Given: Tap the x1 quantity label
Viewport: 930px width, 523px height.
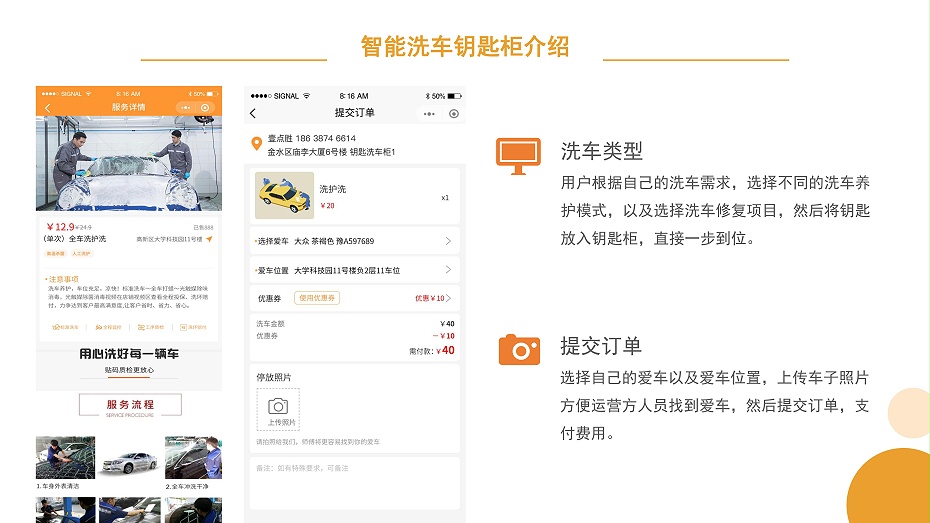Looking at the screenshot, I should tap(445, 197).
